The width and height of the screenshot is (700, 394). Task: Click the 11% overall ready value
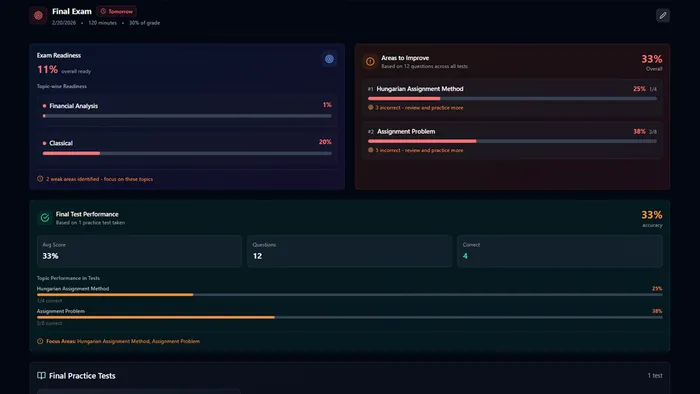pos(47,70)
